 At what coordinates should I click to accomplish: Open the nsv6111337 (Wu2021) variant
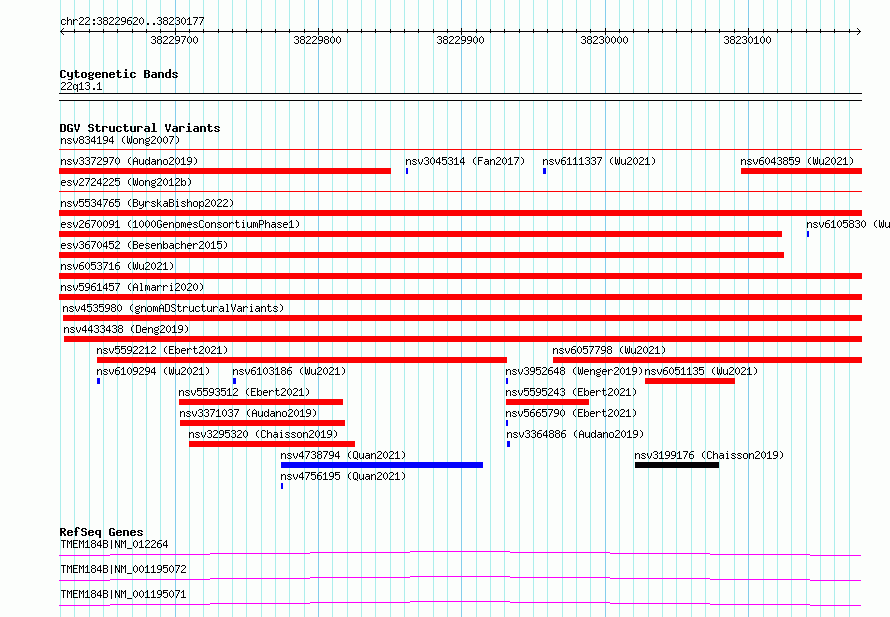click(599, 161)
